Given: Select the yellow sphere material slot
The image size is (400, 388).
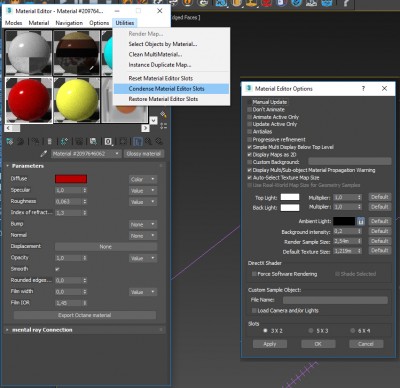Looking at the screenshot, I should (x=77, y=100).
